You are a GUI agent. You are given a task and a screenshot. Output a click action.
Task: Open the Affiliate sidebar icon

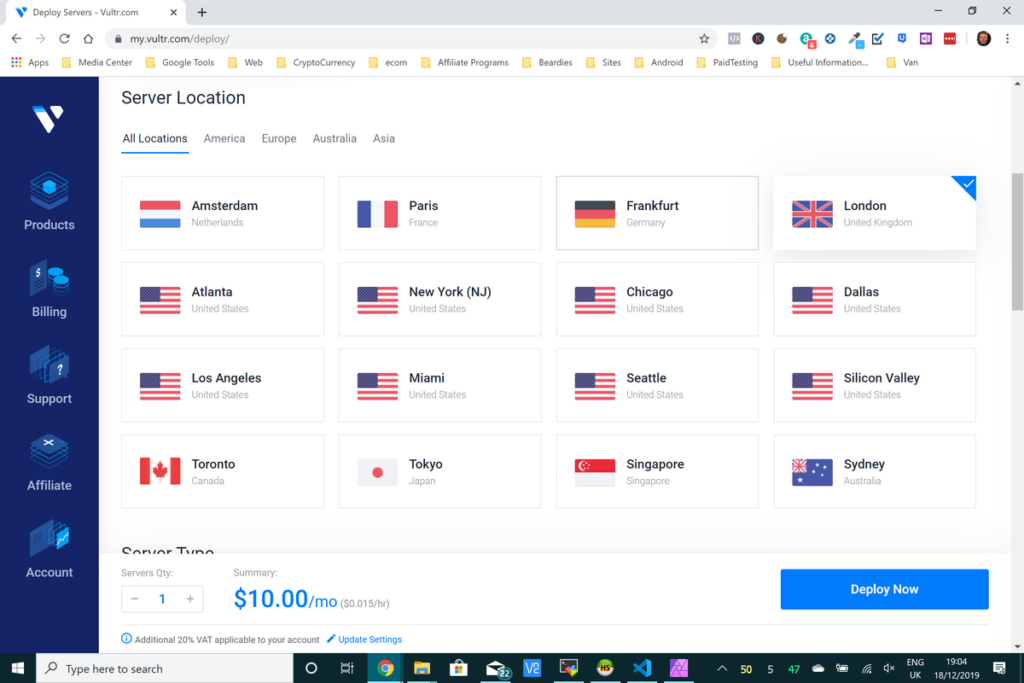49,451
